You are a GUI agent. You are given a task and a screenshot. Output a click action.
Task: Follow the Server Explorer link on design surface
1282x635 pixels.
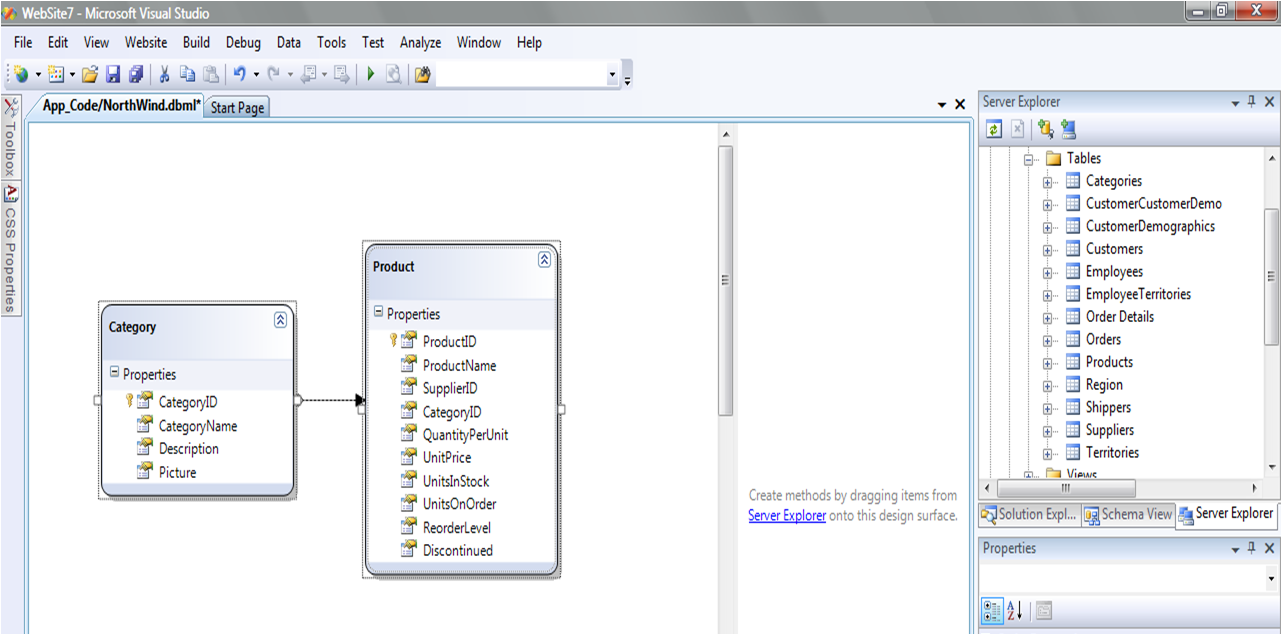[787, 516]
